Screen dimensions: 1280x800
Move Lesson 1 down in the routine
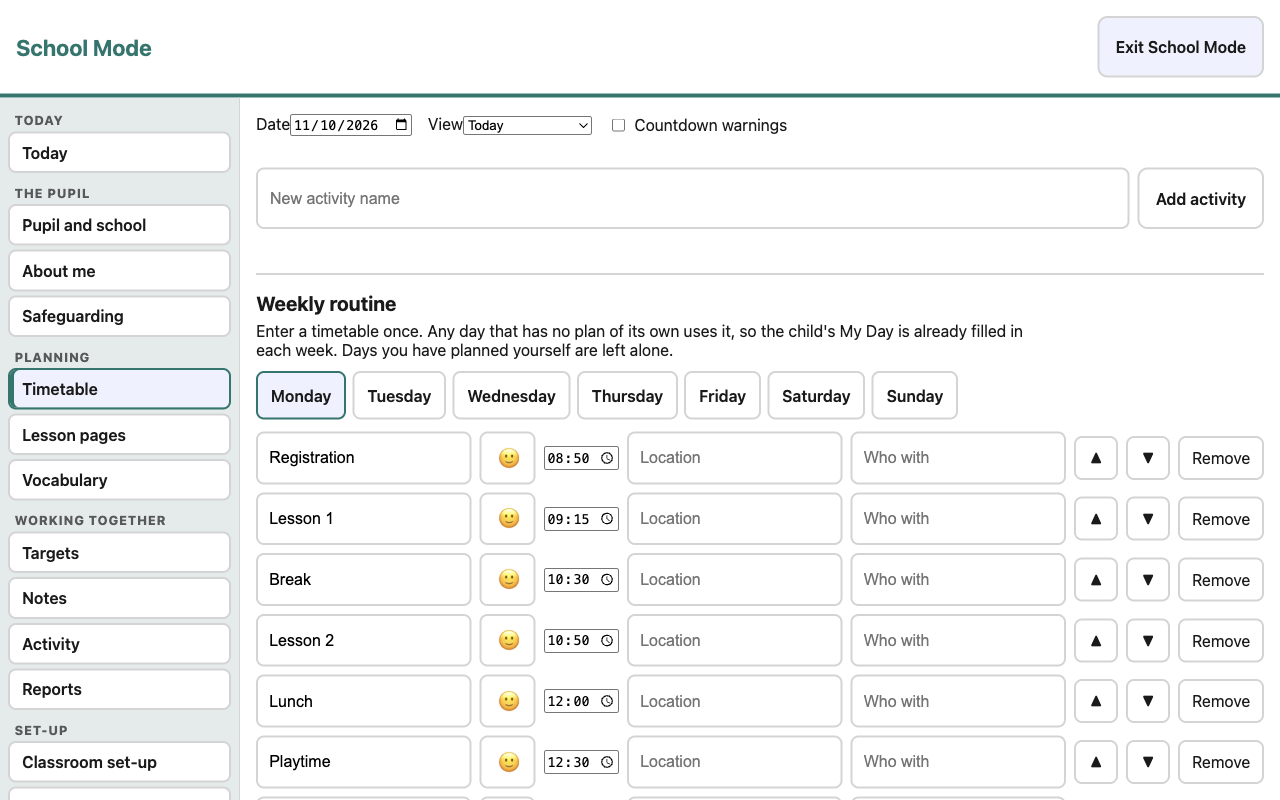tap(1148, 519)
